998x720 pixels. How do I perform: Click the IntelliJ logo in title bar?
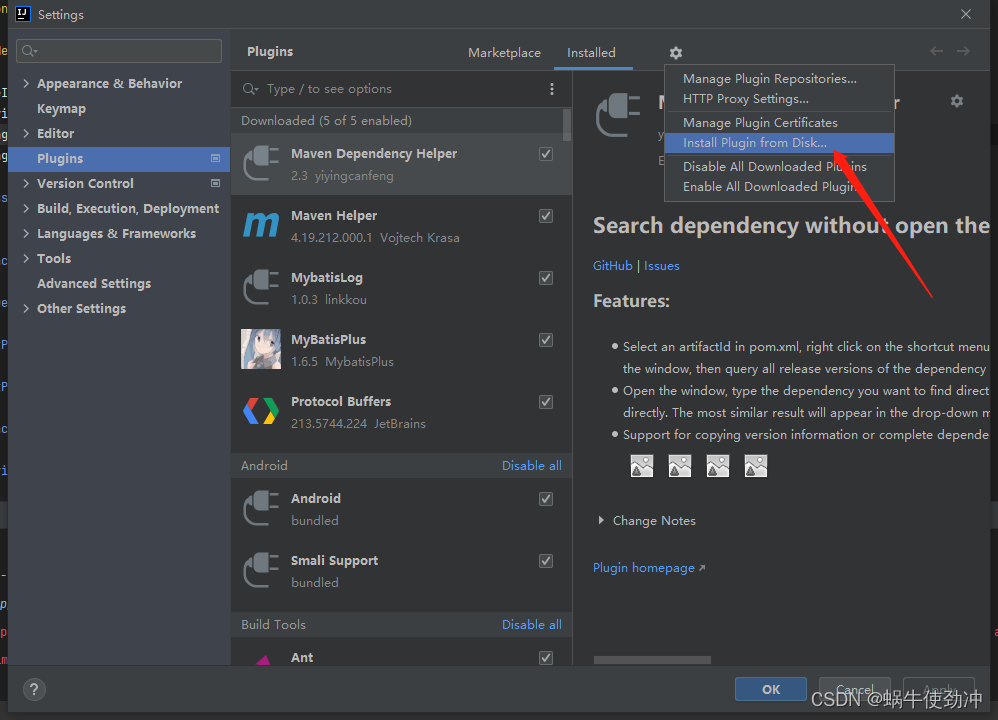pos(23,14)
